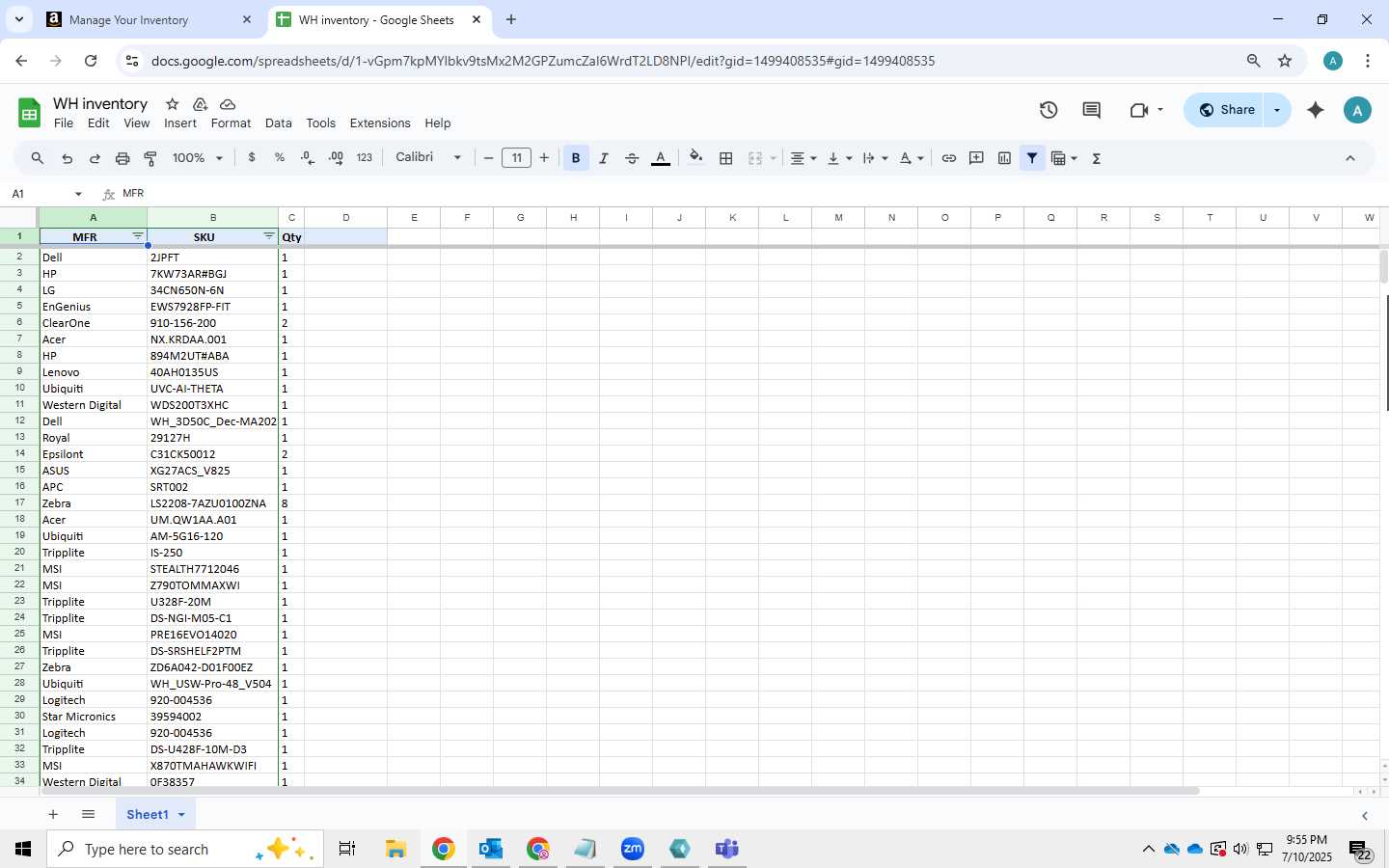
Task: Apply strikethrough formatting
Action: [x=632, y=158]
